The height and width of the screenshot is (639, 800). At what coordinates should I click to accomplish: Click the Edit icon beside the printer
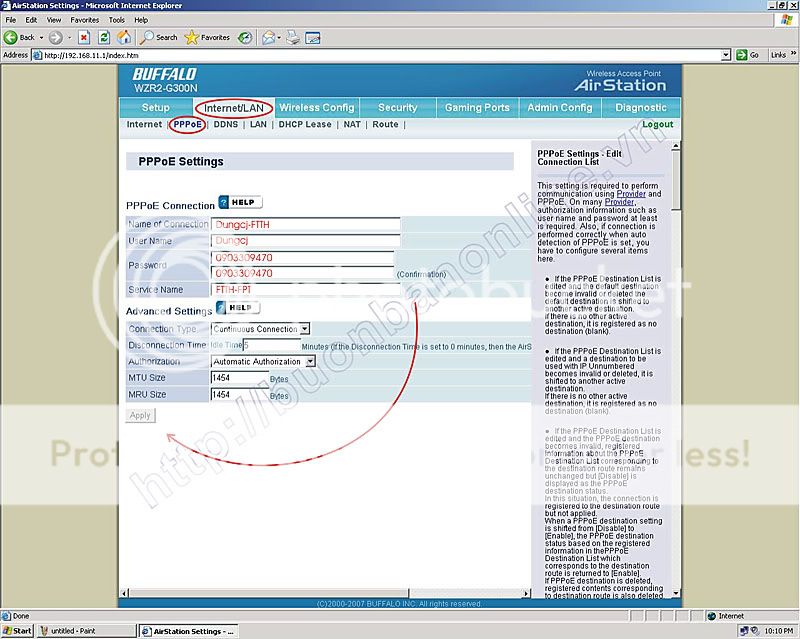click(x=313, y=37)
